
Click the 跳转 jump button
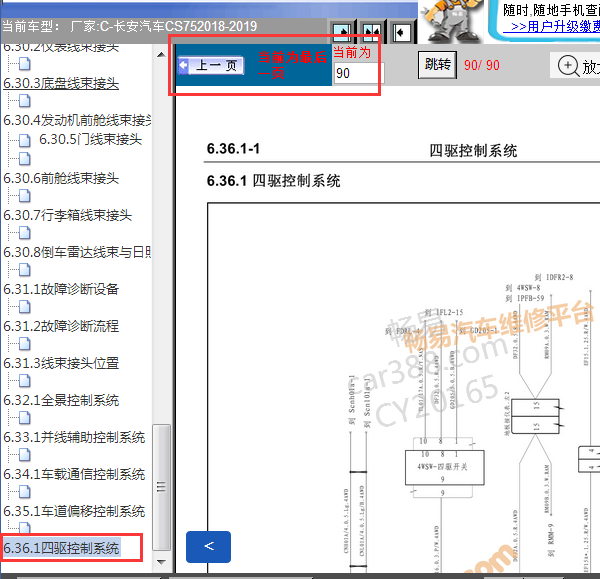437,65
